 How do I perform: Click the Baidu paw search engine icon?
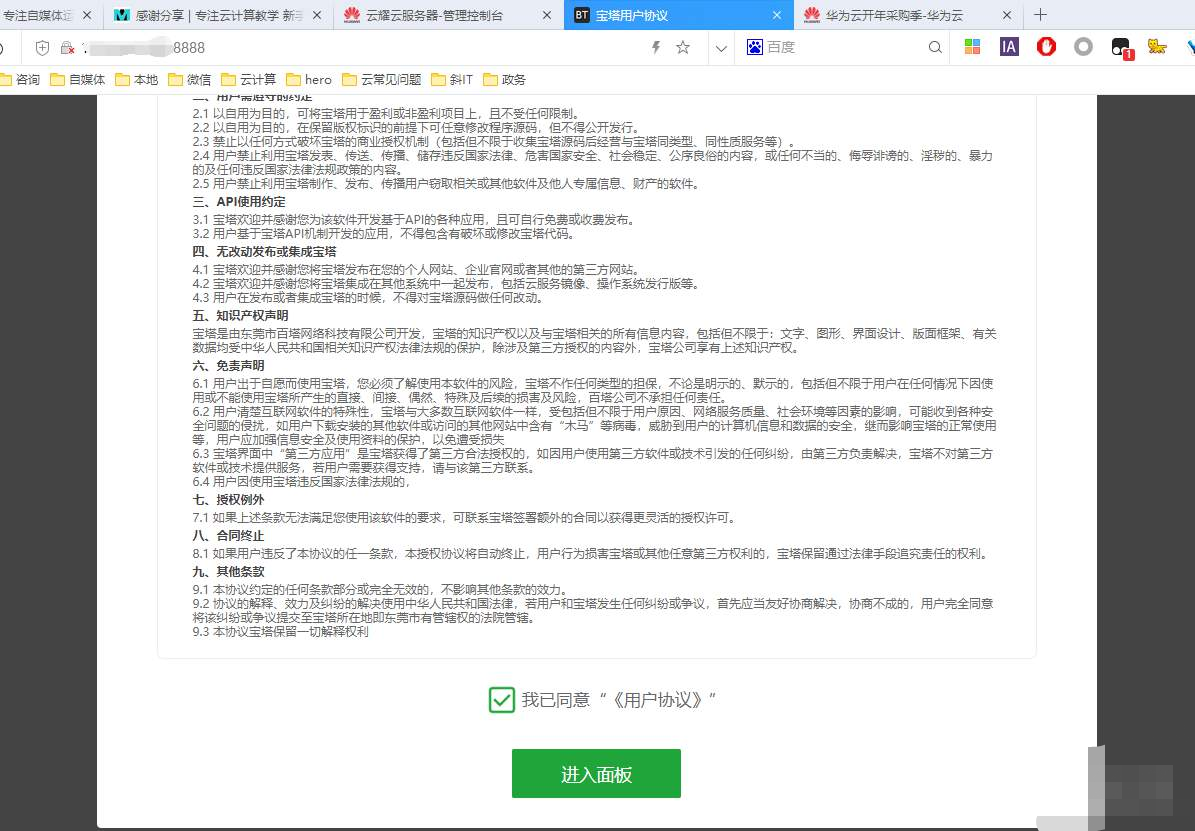tap(754, 47)
